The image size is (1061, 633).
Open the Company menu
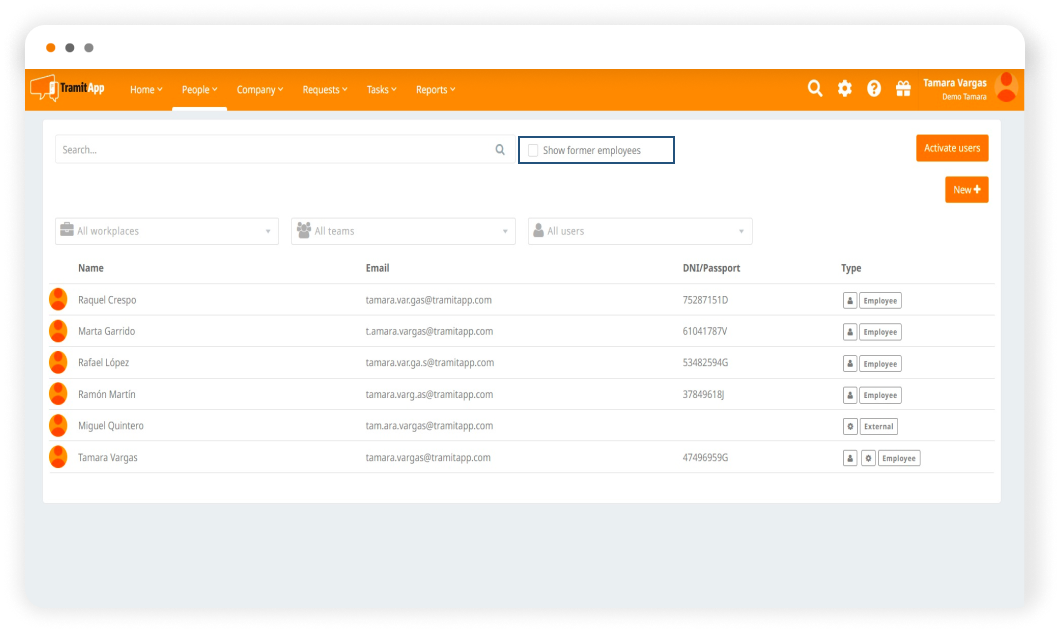[260, 90]
